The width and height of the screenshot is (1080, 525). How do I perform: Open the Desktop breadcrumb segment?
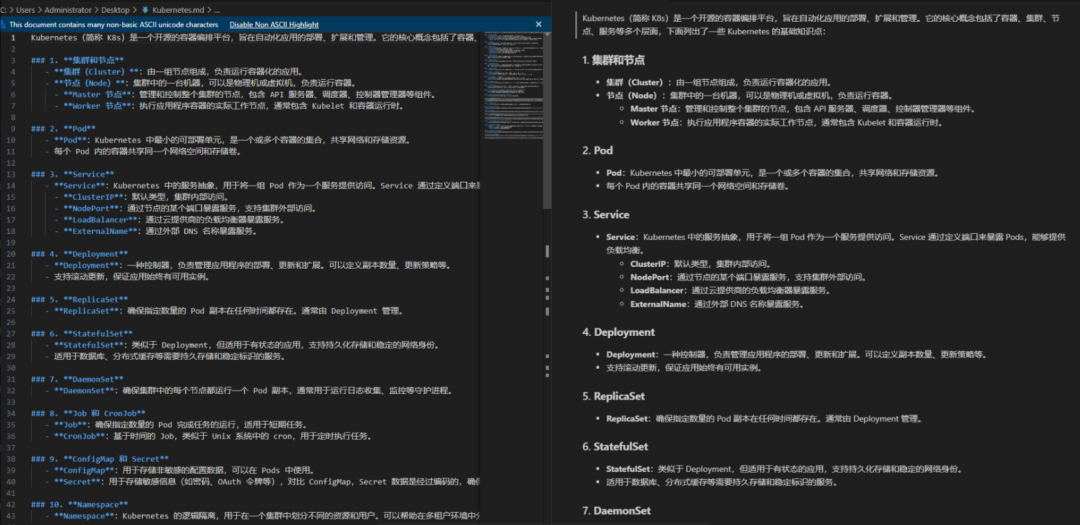[x=116, y=10]
